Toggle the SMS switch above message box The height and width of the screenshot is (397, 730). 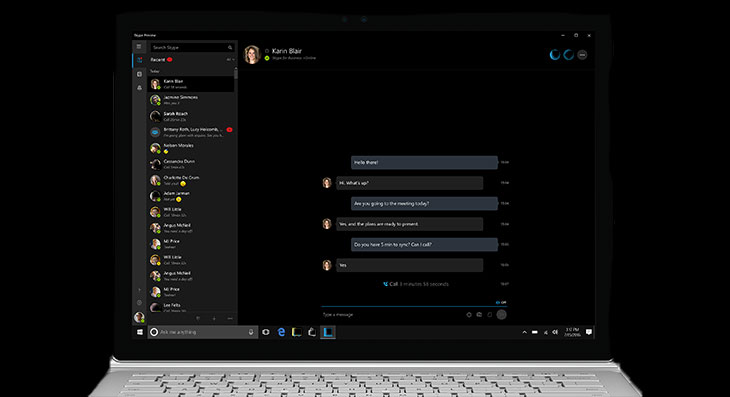pos(501,303)
